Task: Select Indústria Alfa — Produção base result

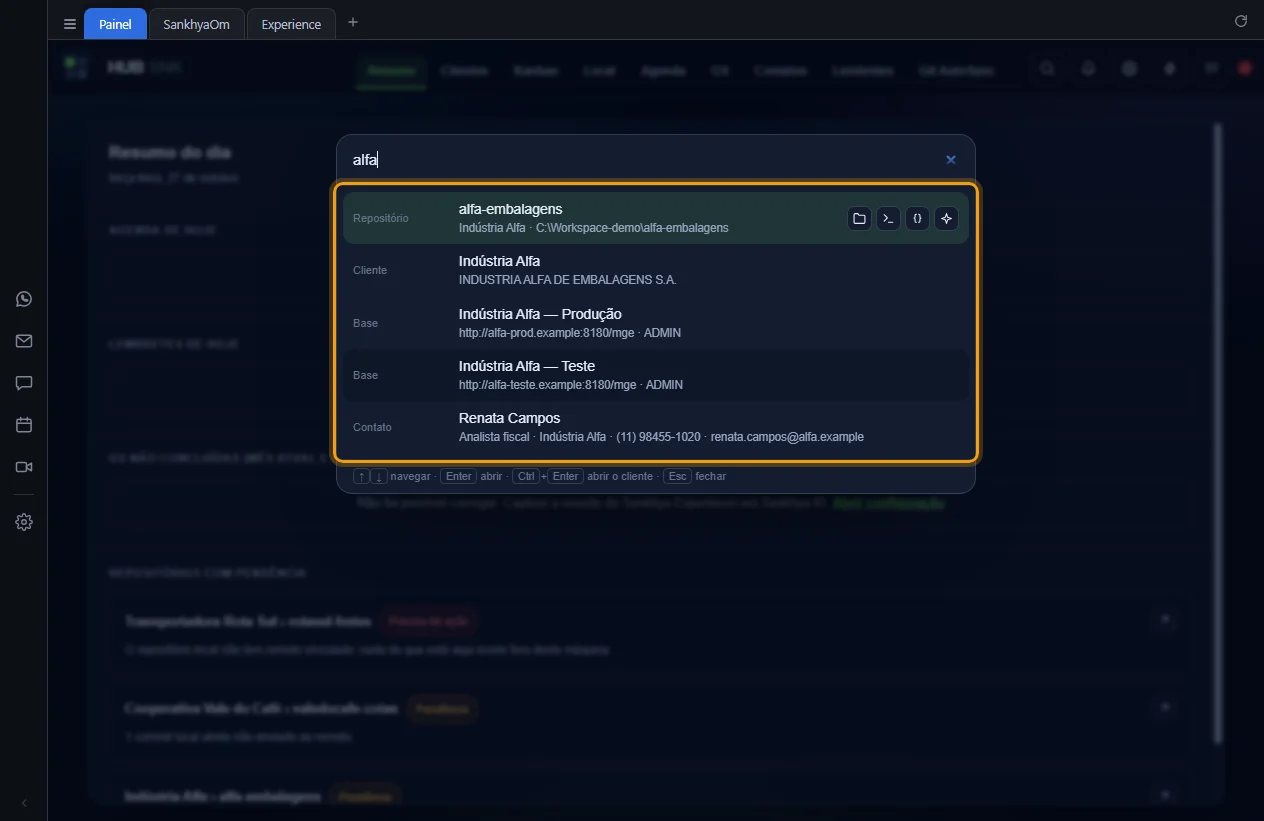Action: [x=656, y=322]
